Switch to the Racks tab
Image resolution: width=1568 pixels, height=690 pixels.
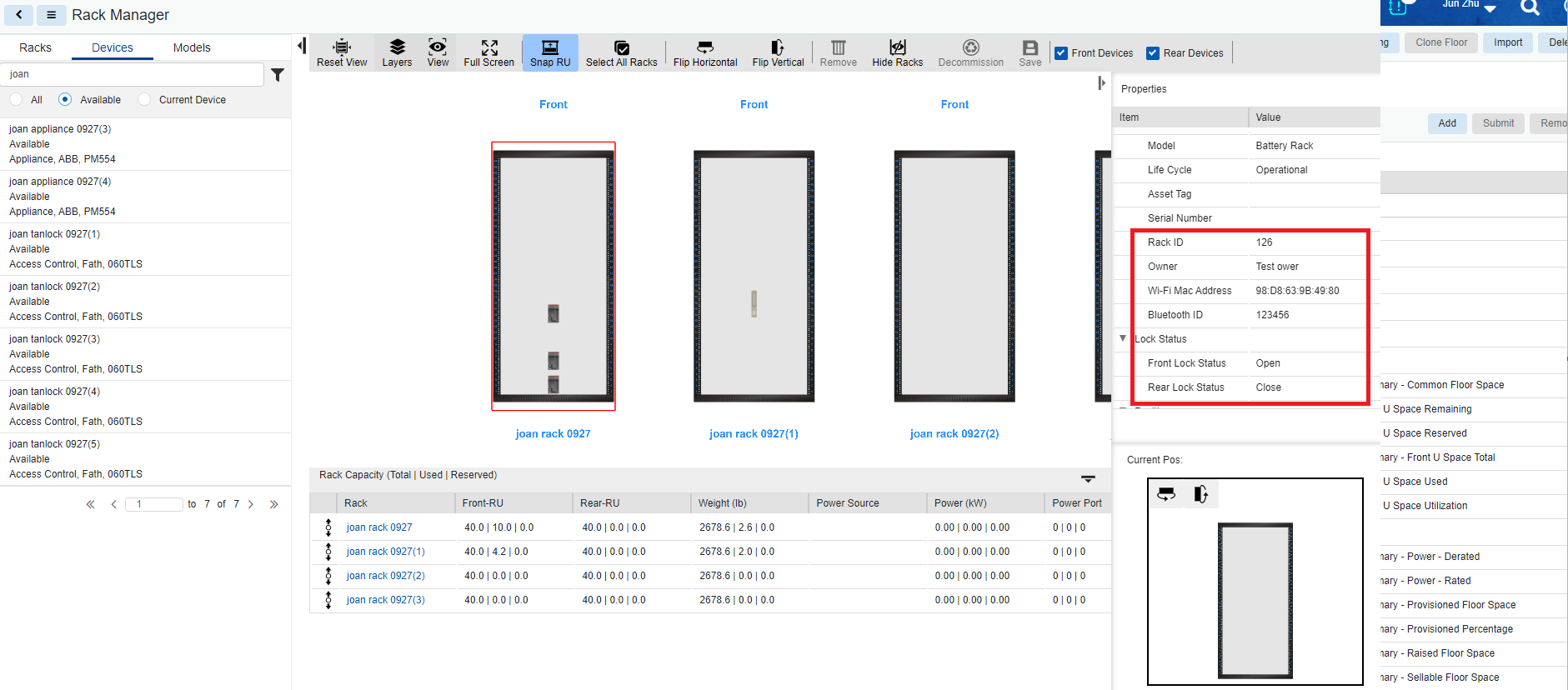point(35,47)
